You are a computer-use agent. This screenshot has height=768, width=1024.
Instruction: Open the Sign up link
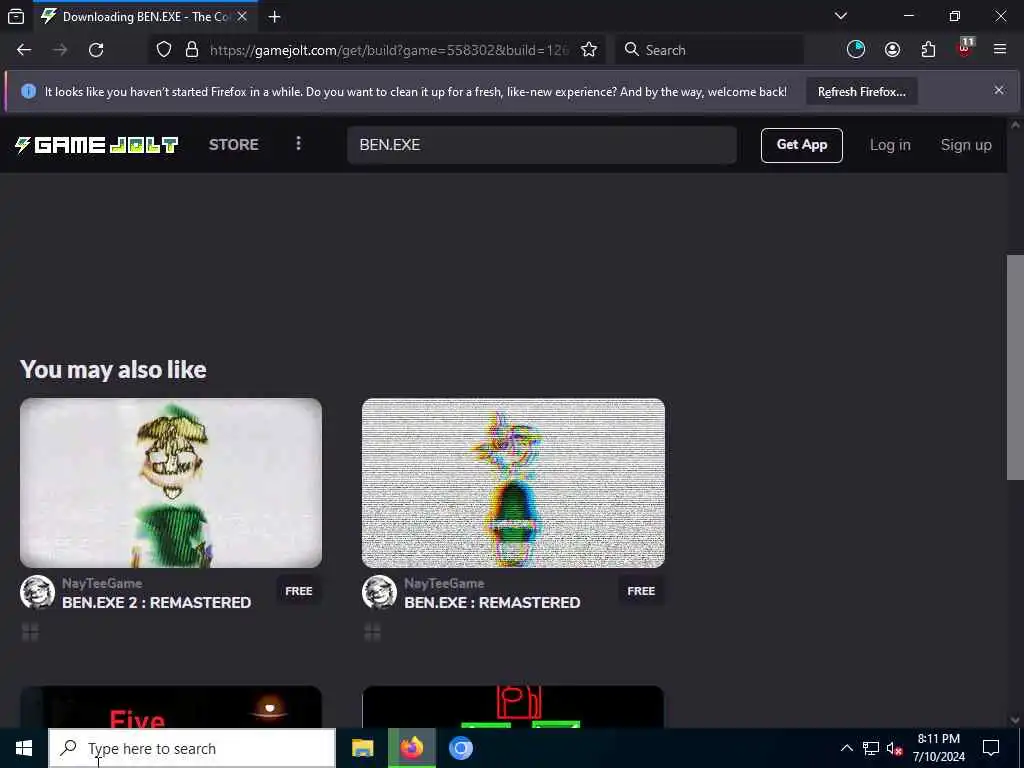[966, 145]
